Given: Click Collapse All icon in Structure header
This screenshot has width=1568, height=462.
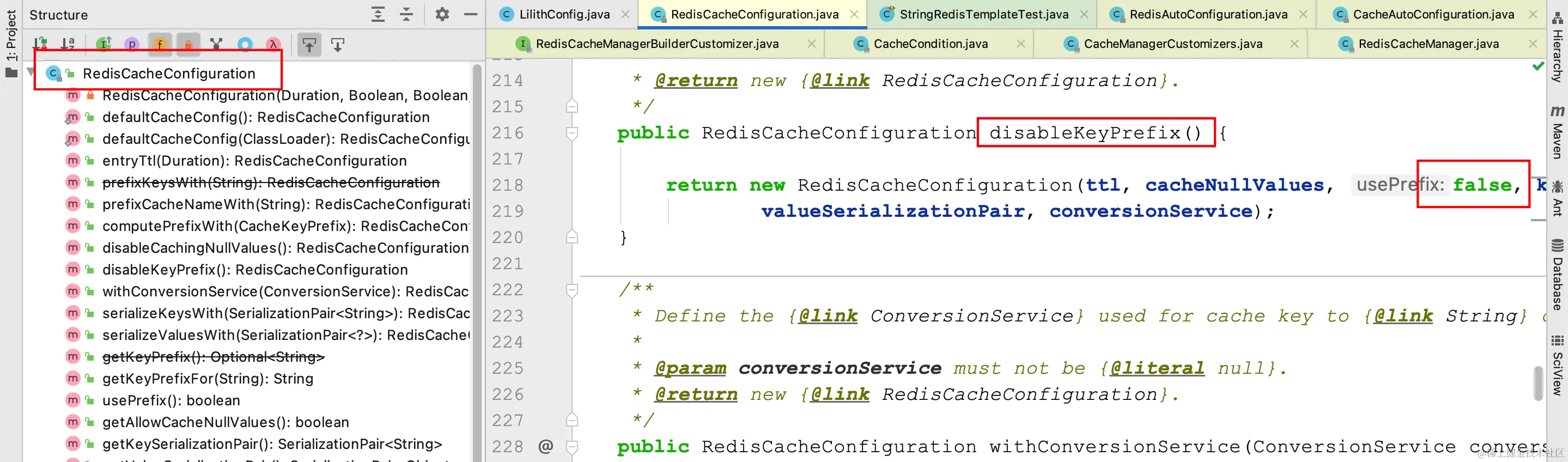Looking at the screenshot, I should point(406,14).
